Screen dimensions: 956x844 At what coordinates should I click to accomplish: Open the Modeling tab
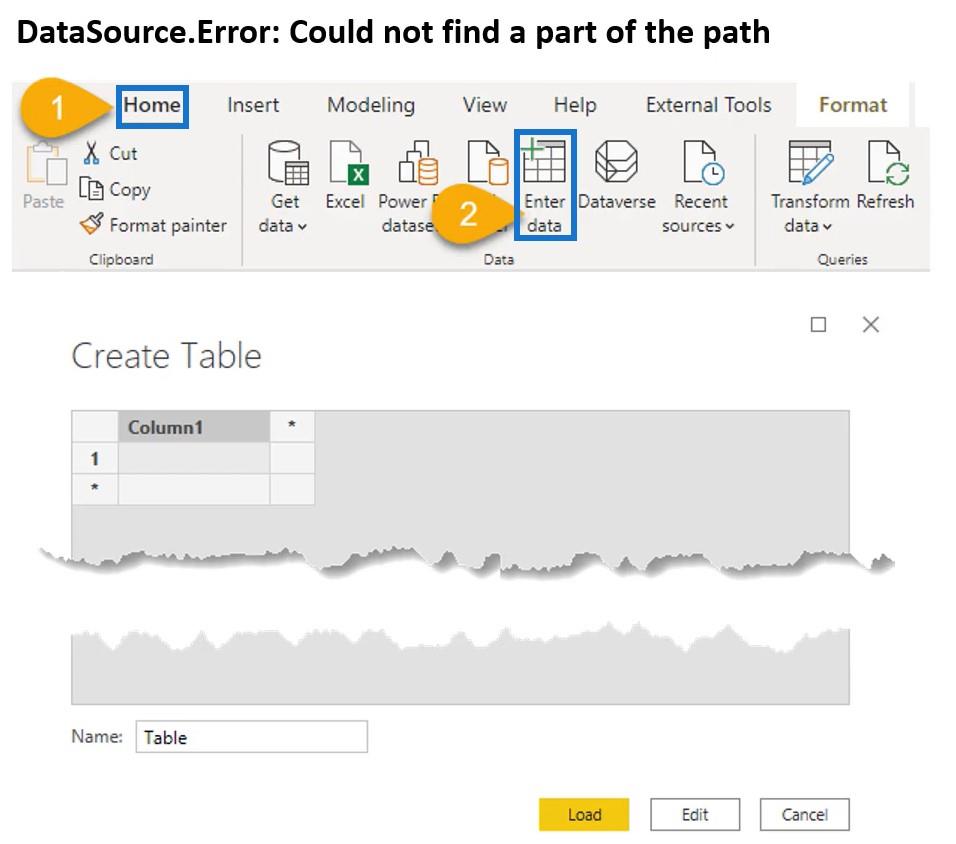(x=371, y=106)
